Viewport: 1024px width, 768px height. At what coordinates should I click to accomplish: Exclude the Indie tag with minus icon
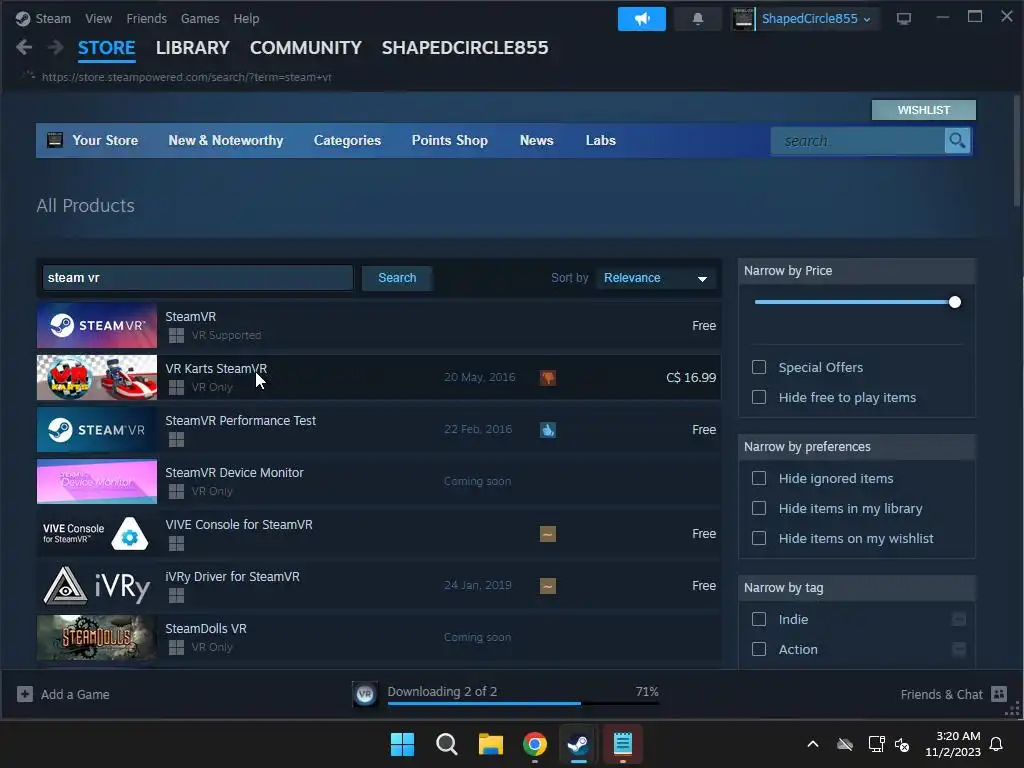coord(959,619)
